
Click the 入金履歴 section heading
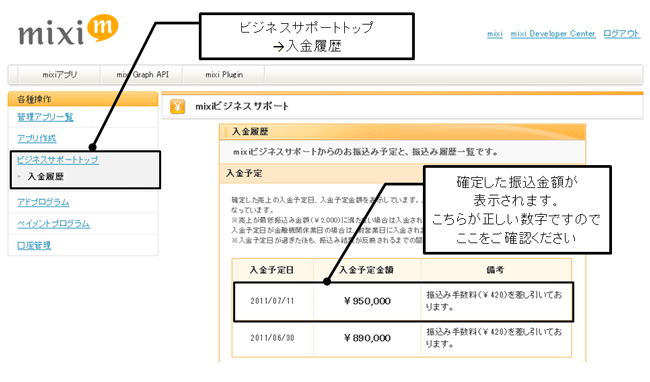pos(250,132)
